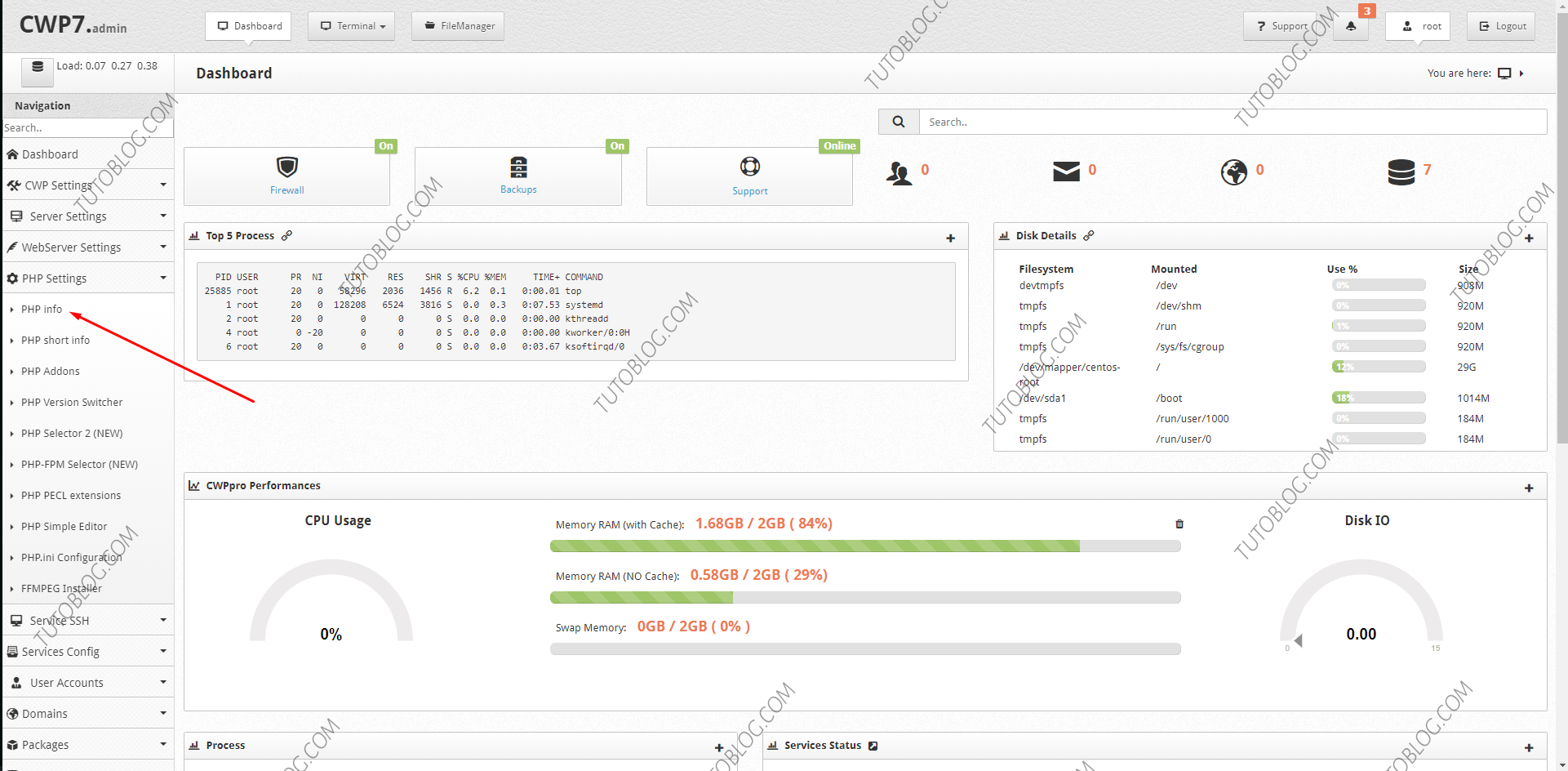Expand WebServer Settings menu
Viewport: 1568px width, 771px height.
[x=87, y=247]
